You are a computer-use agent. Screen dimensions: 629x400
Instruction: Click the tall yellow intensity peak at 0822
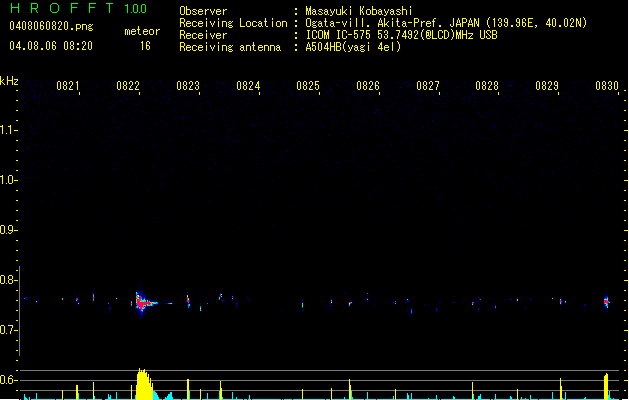[144, 384]
